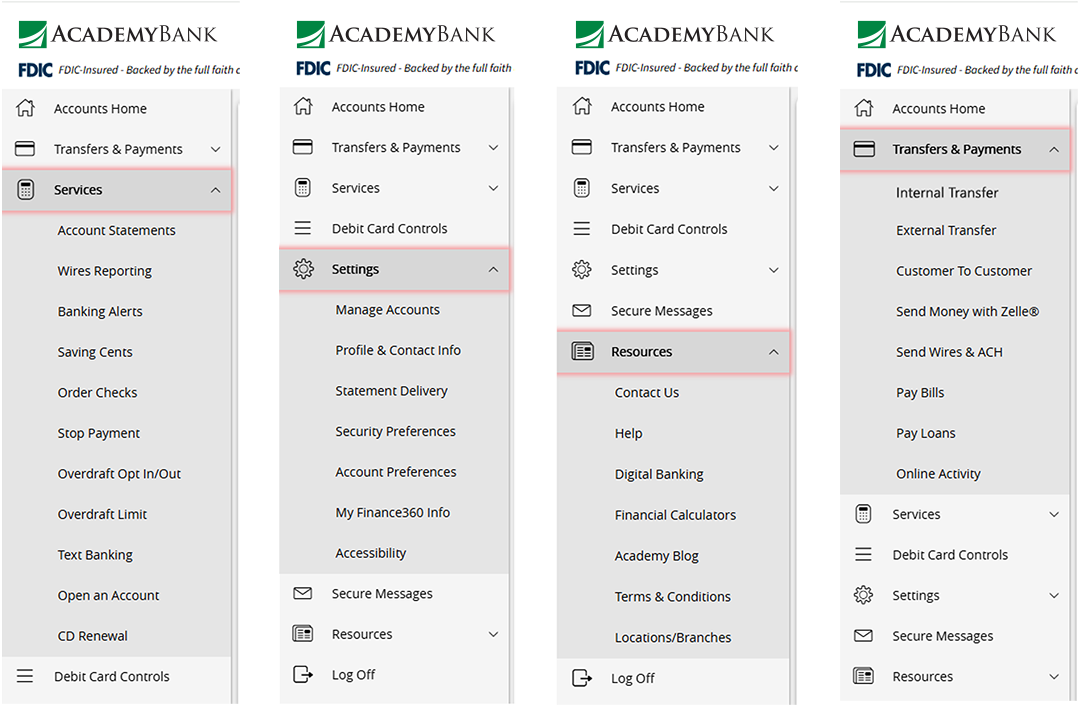
Task: Choose Security Preferences
Action: (395, 431)
